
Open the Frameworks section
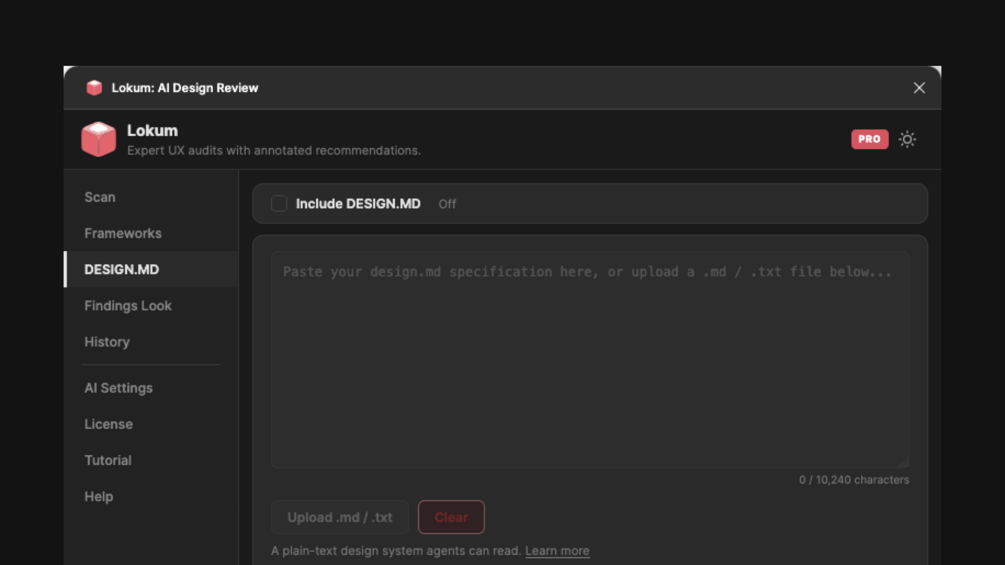click(123, 233)
